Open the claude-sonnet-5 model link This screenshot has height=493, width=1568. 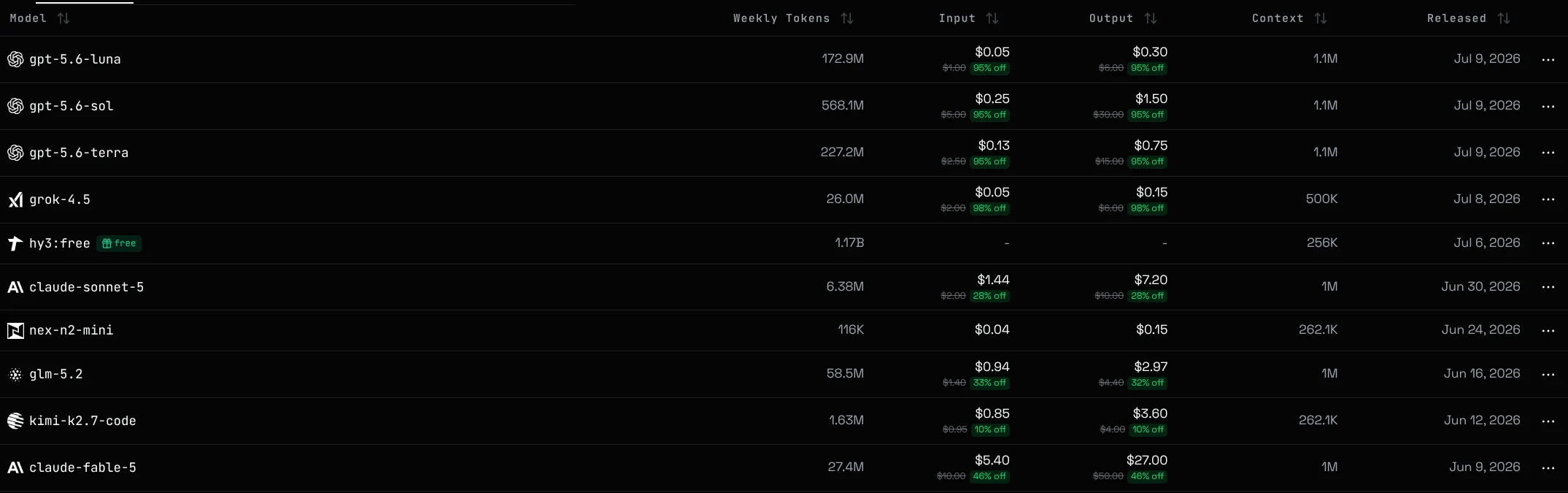click(87, 287)
